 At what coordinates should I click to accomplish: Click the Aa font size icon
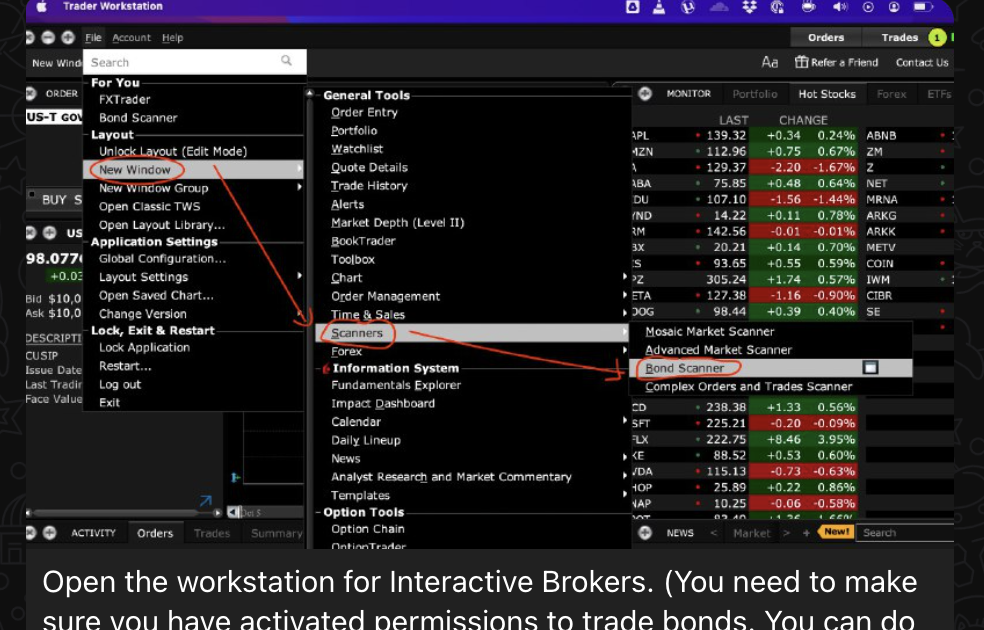[x=769, y=62]
